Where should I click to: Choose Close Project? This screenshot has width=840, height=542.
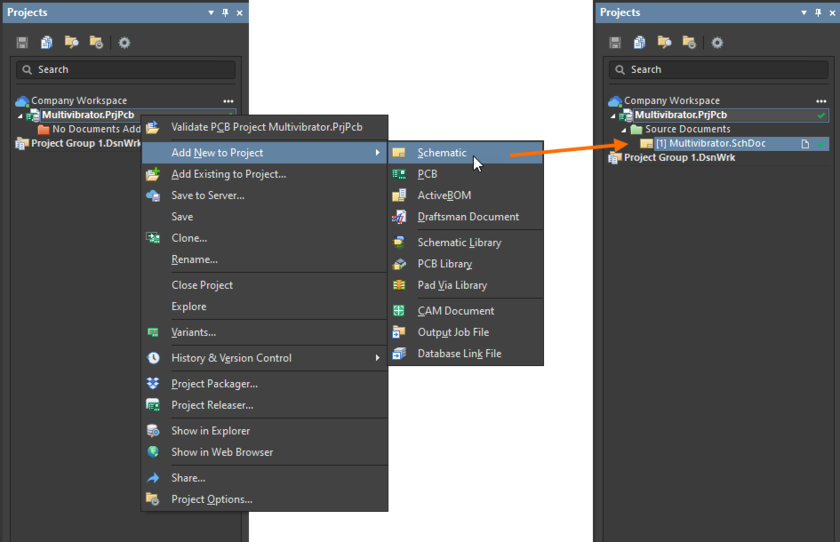click(265, 285)
